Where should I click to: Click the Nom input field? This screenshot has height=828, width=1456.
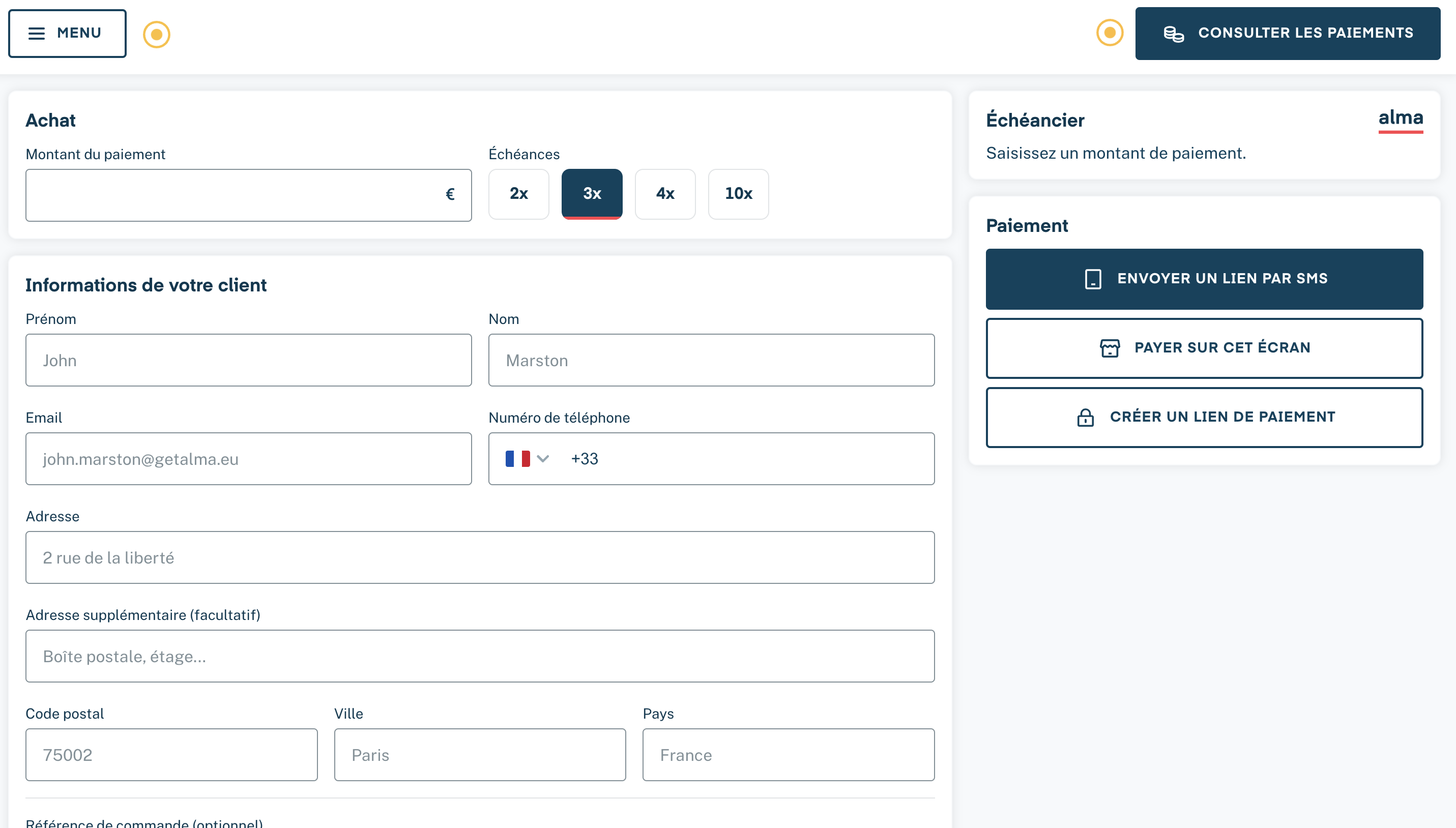(x=712, y=360)
